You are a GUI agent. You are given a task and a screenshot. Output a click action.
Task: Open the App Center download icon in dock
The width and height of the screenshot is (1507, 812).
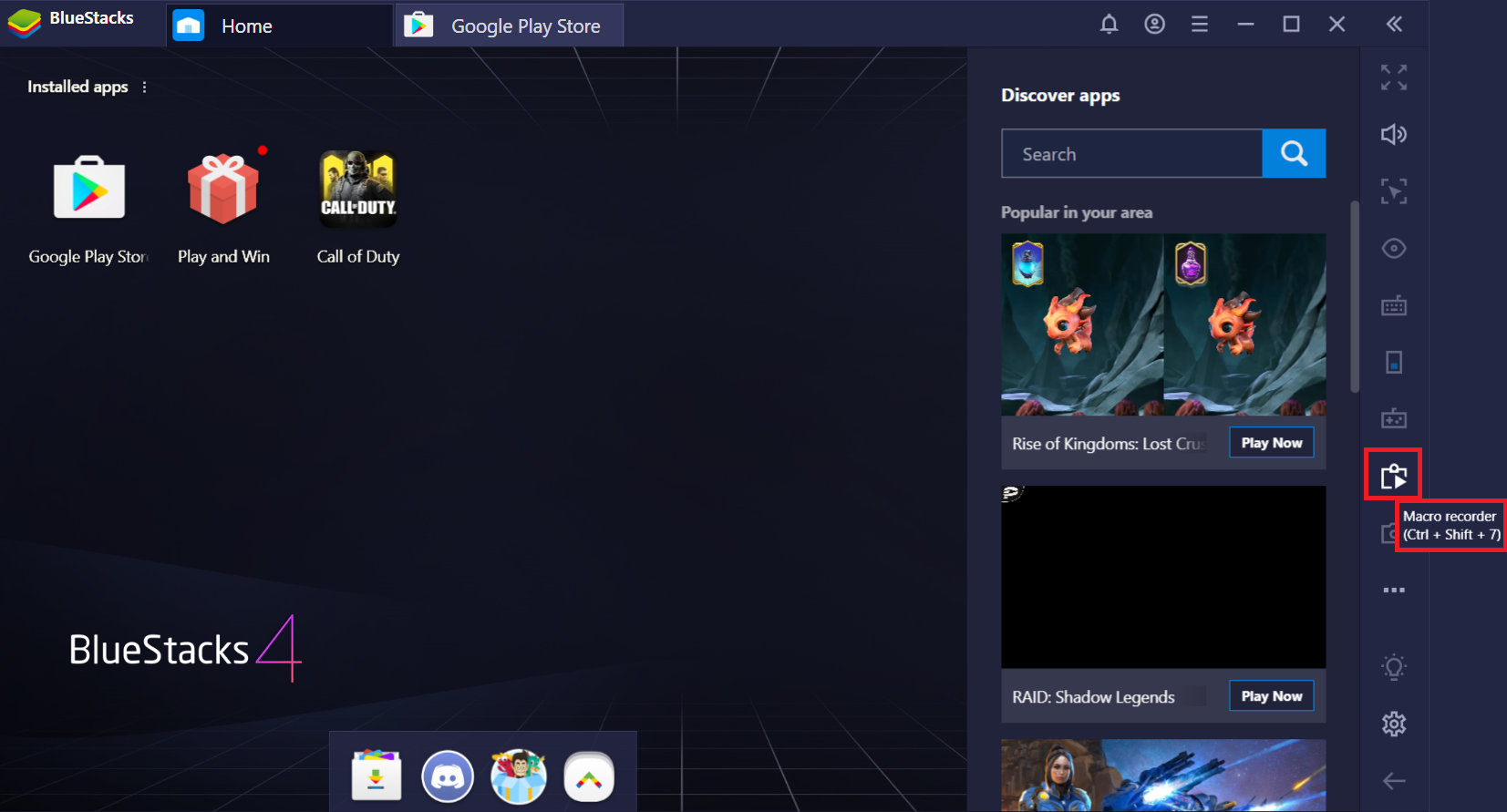377,776
